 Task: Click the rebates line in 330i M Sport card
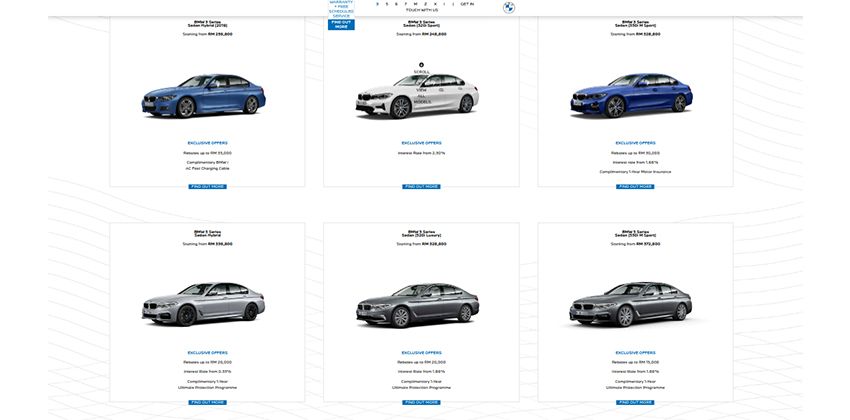point(635,153)
